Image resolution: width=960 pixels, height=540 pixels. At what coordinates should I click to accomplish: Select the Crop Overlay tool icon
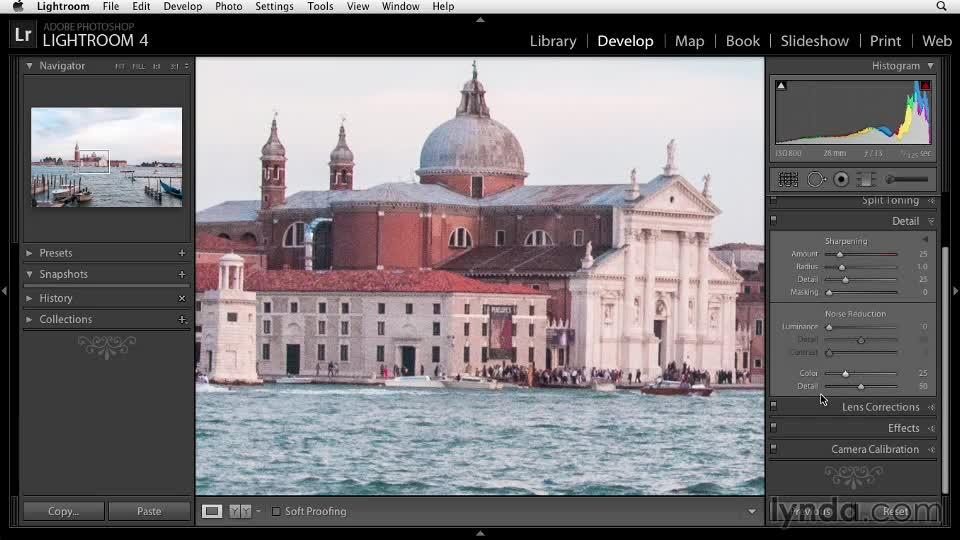click(x=788, y=179)
